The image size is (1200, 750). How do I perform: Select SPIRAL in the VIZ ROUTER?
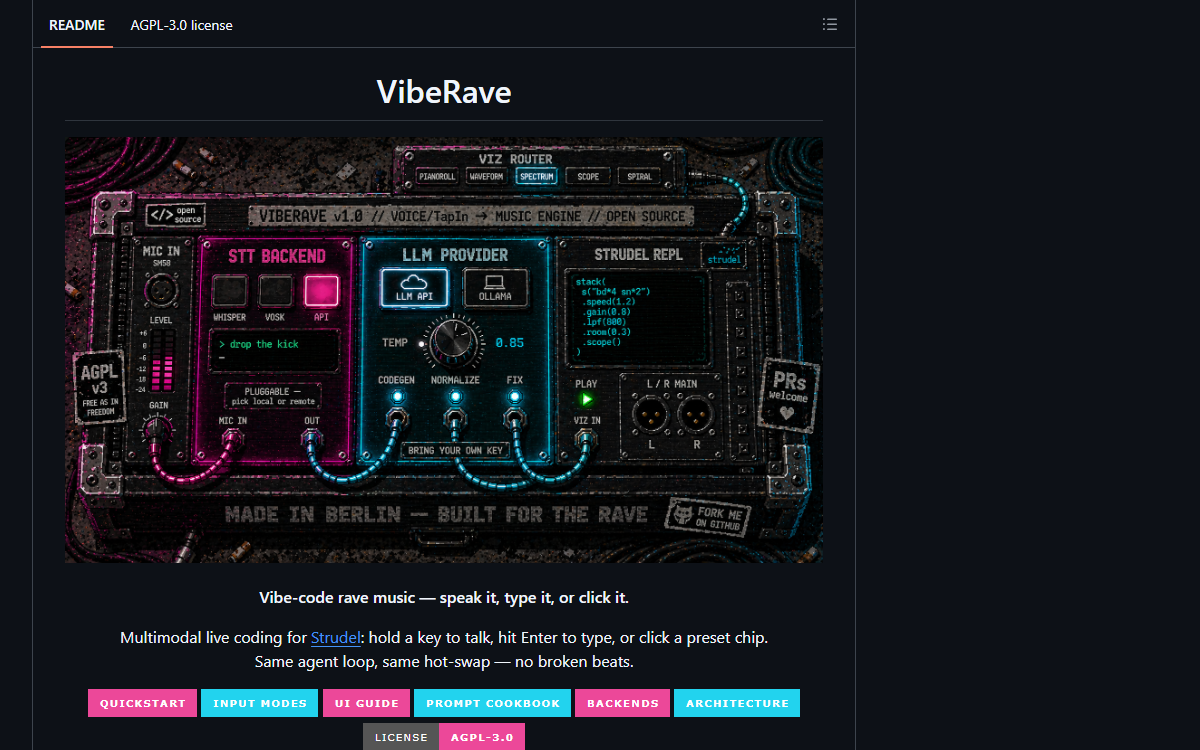[639, 177]
